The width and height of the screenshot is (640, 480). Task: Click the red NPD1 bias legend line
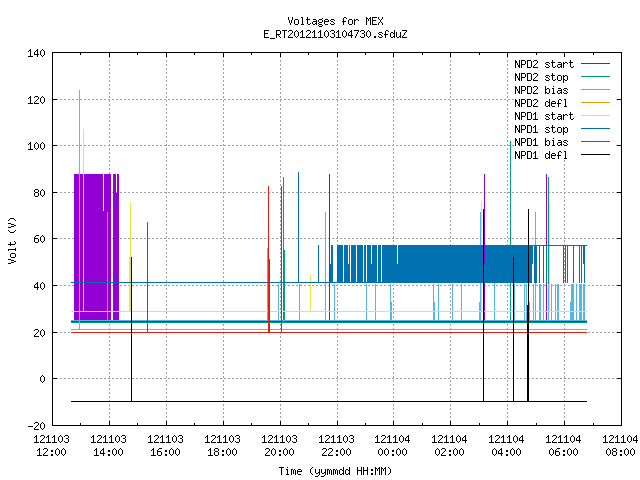(x=595, y=142)
